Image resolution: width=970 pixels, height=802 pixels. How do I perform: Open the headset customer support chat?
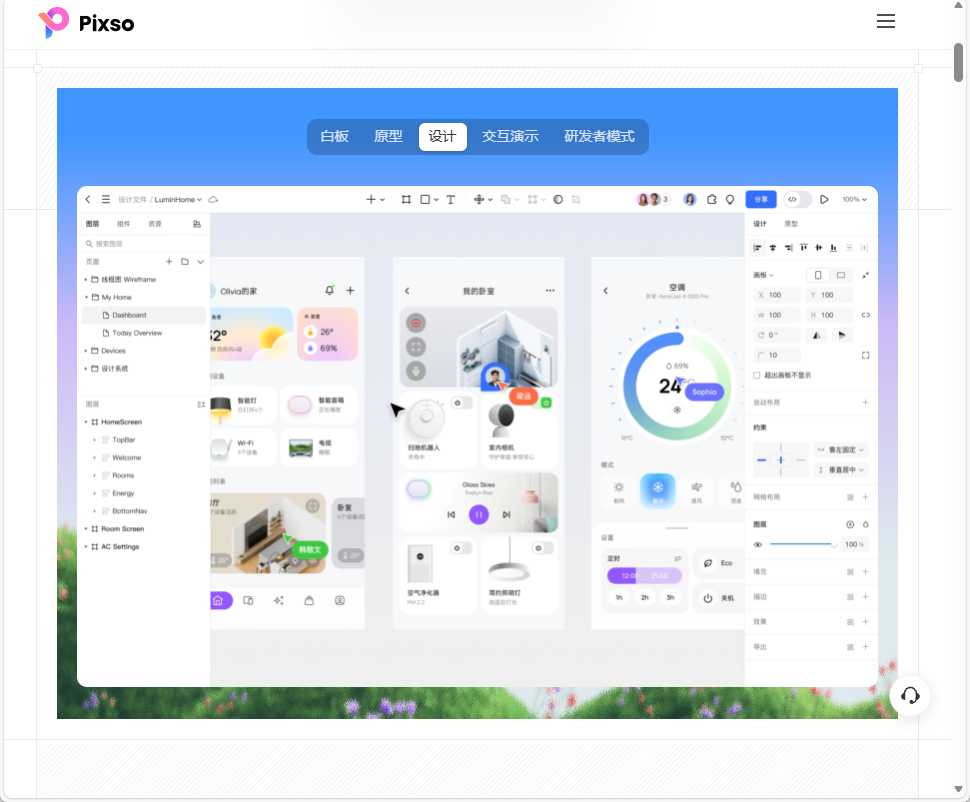pos(910,696)
